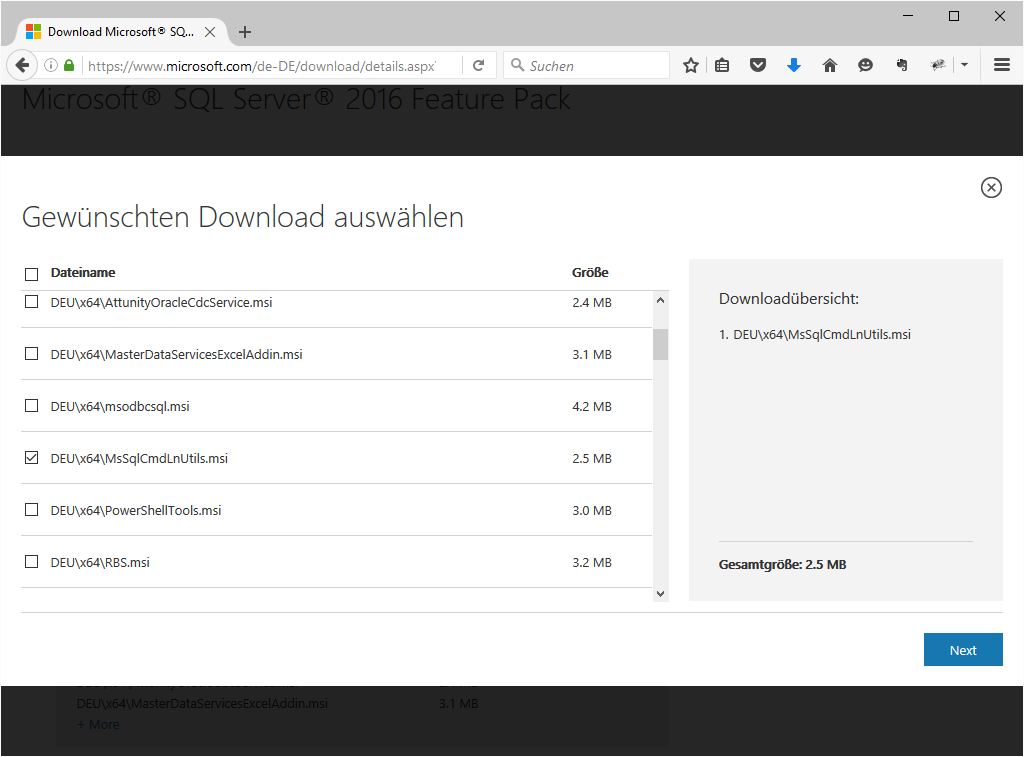Open the Firefox hamburger menu

(1002, 65)
